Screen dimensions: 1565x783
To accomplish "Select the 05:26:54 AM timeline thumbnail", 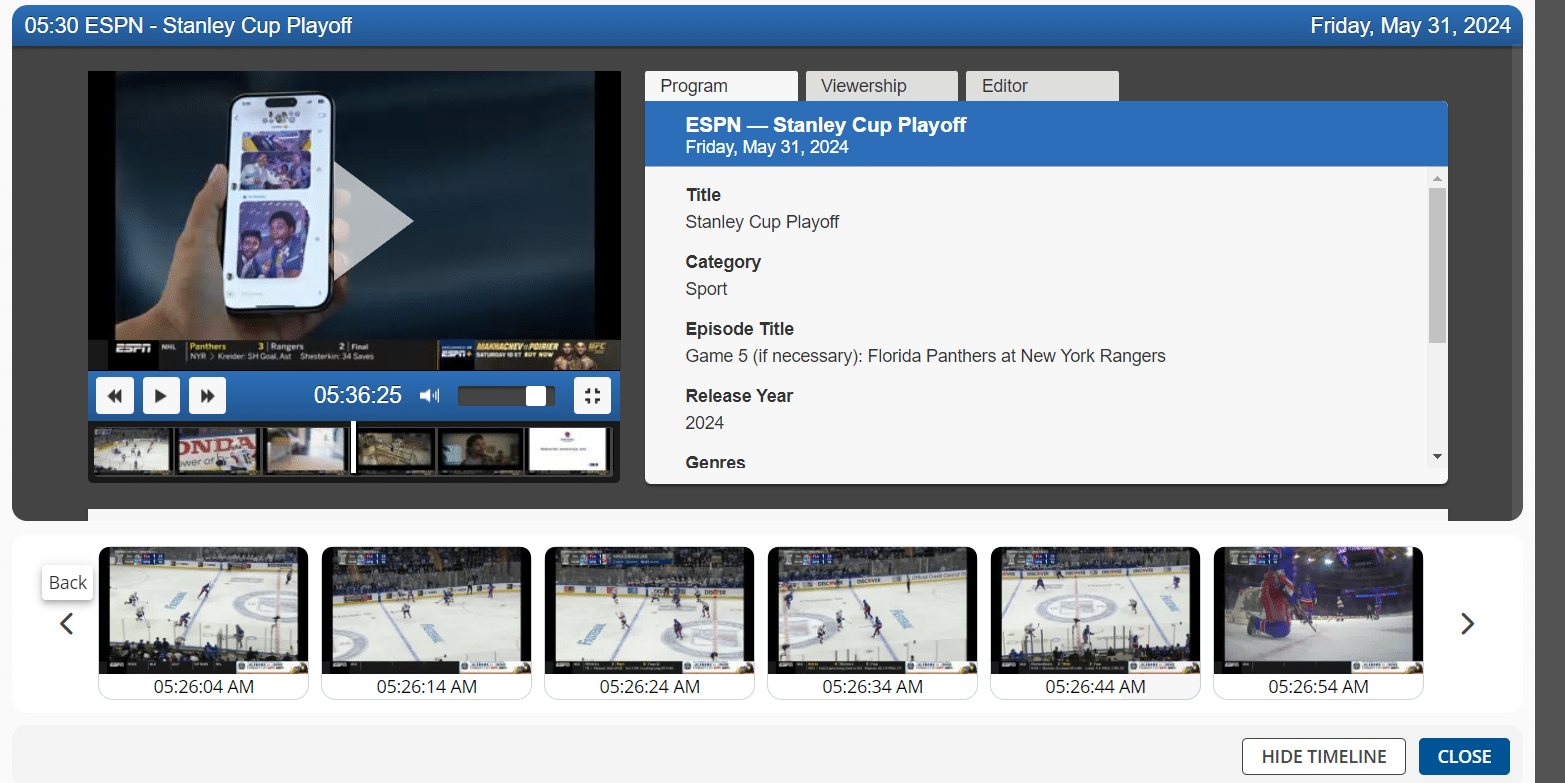I will point(1318,611).
